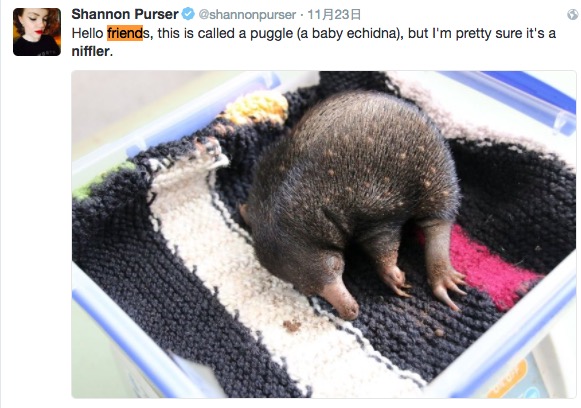Viewport: 581px width, 408px height.
Task: Click the blue container lid clip in photo
Action: click(x=562, y=122)
